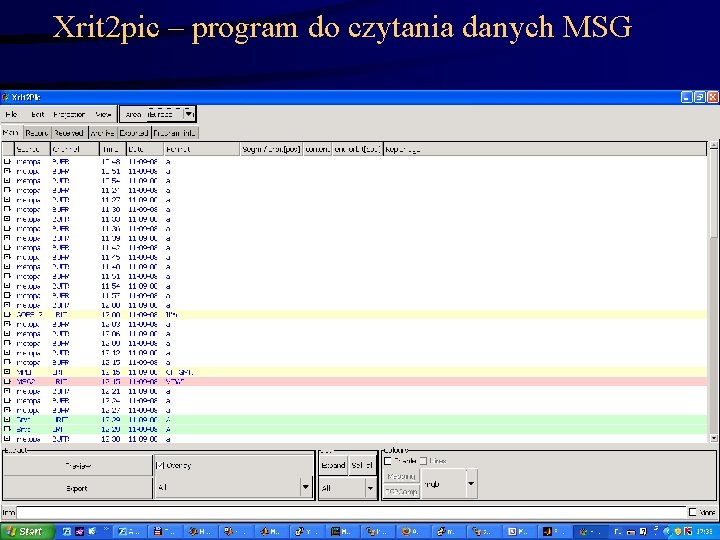Expand the 12:03 row entry
Screen dimensions: 720x540
(x=7, y=324)
